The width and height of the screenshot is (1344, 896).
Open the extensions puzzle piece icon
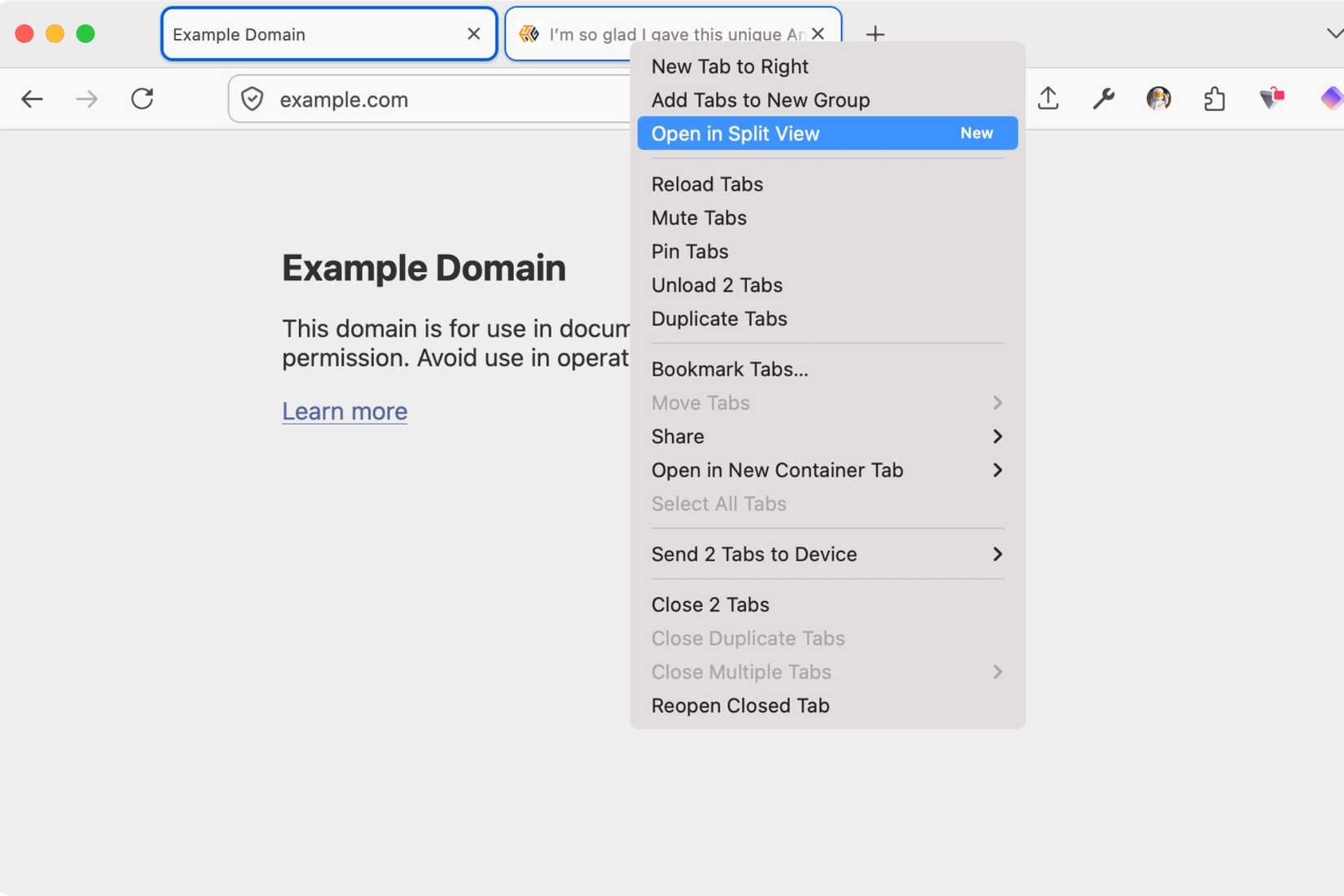point(1214,99)
